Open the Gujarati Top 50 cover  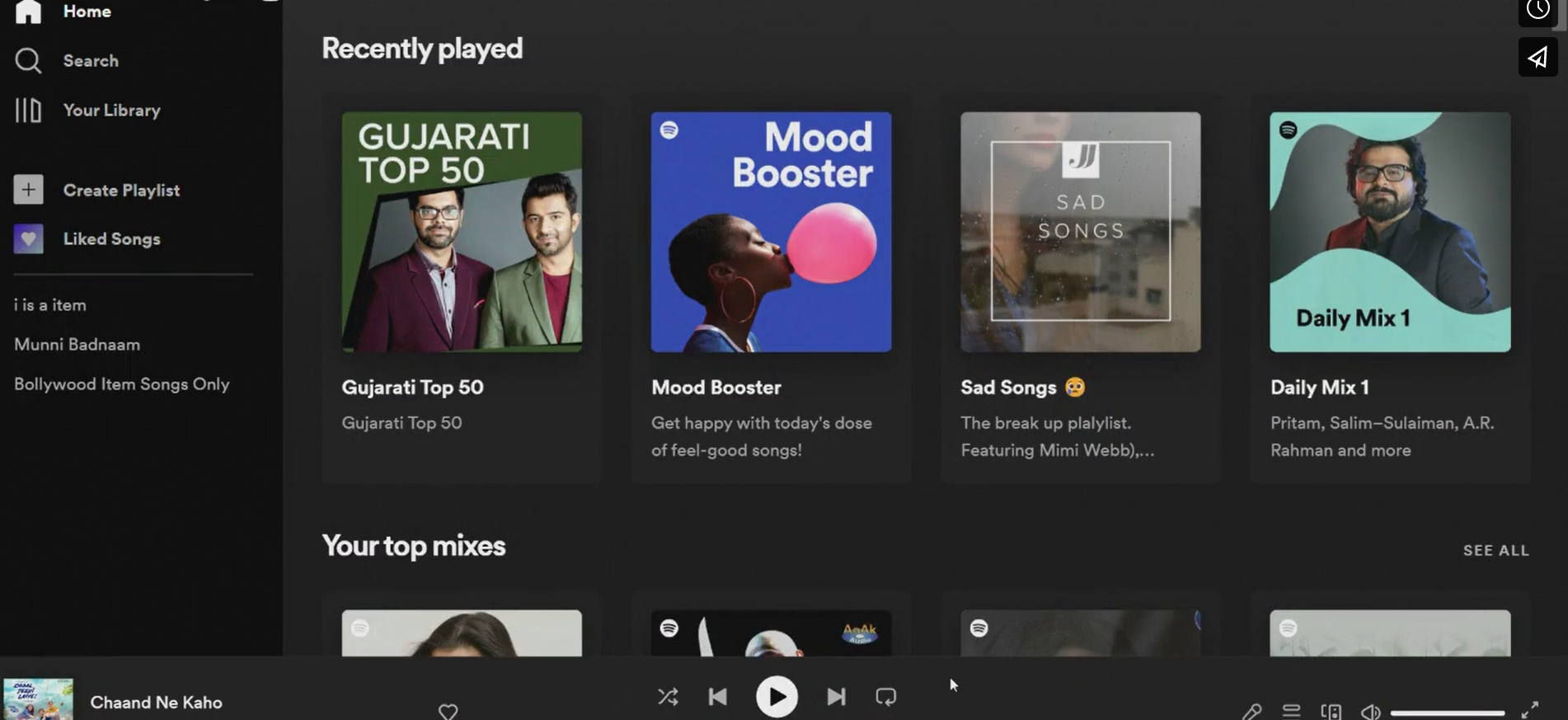462,232
